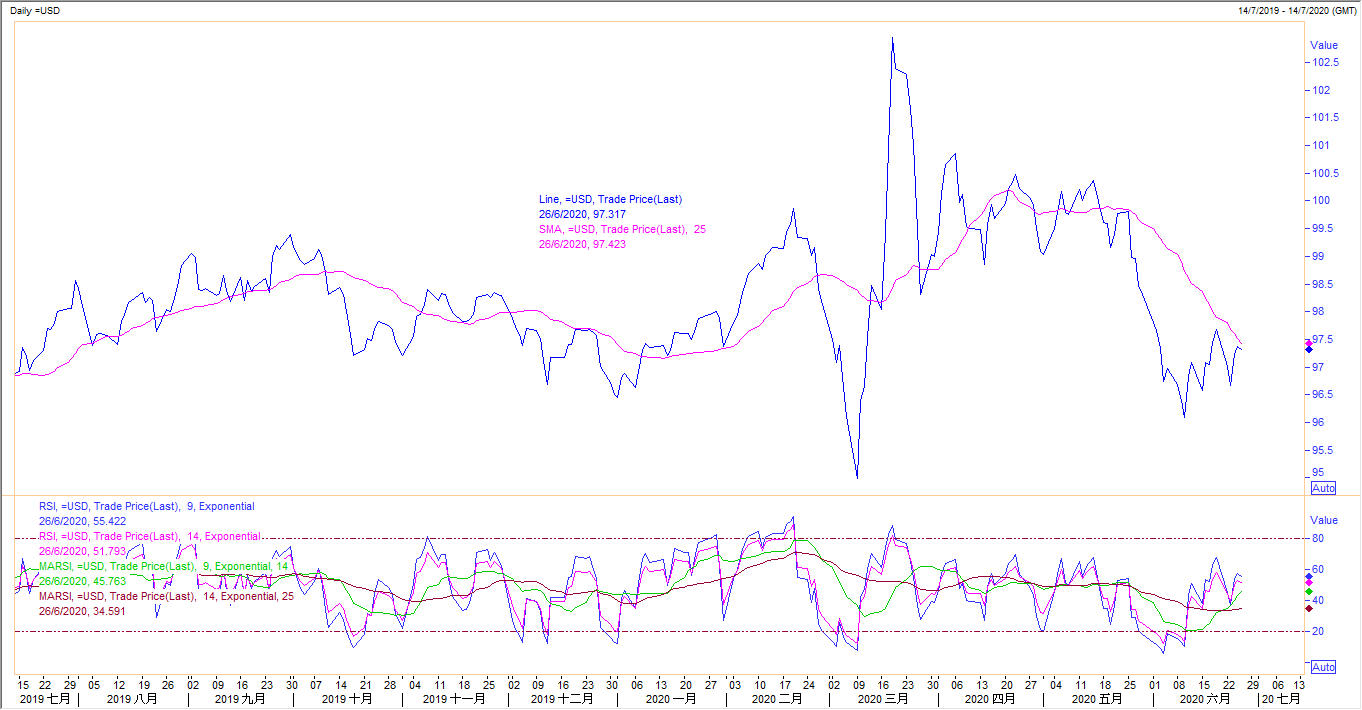The width and height of the screenshot is (1362, 710).
Task: Select the RSI 9 Exponential legend label
Action: pyautogui.click(x=147, y=507)
